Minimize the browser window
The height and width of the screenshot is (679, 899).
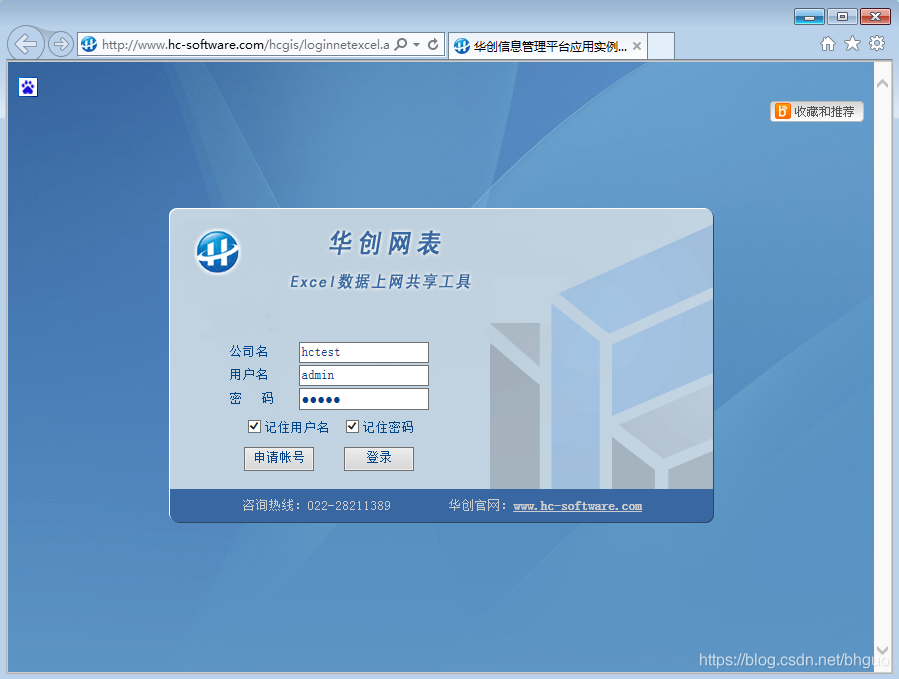809,17
